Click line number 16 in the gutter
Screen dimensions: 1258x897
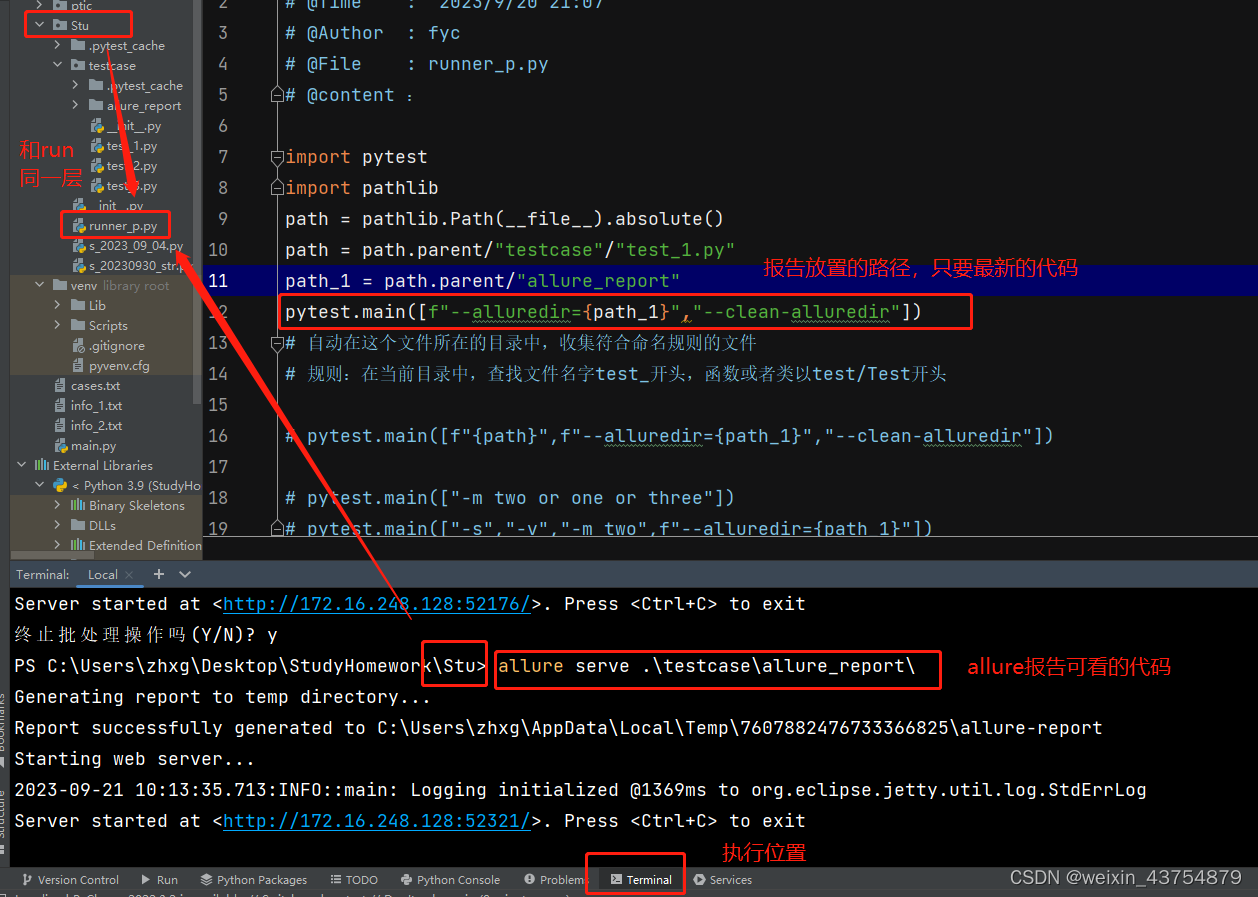point(219,436)
